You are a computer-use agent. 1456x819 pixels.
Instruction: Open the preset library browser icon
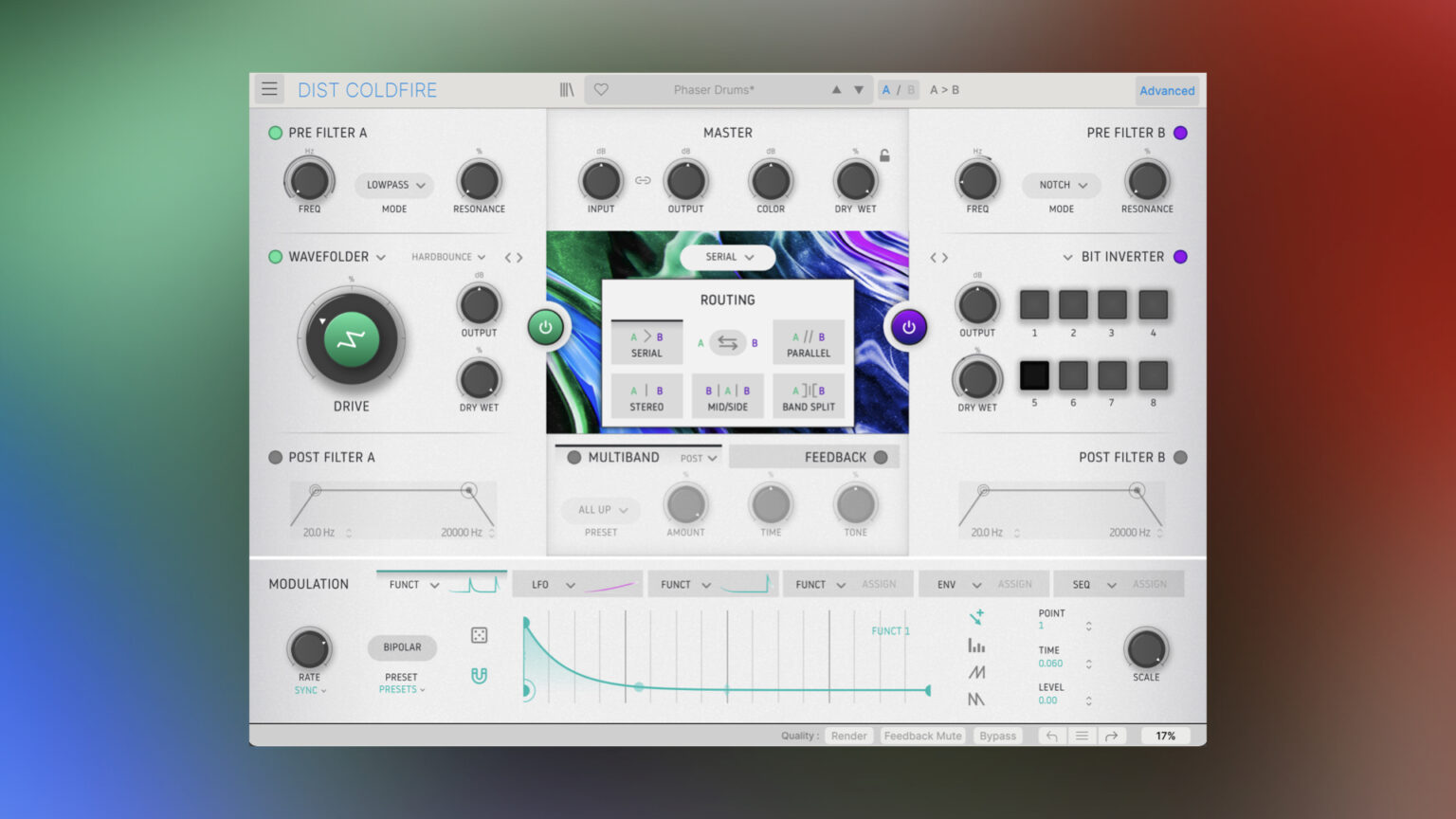click(567, 88)
